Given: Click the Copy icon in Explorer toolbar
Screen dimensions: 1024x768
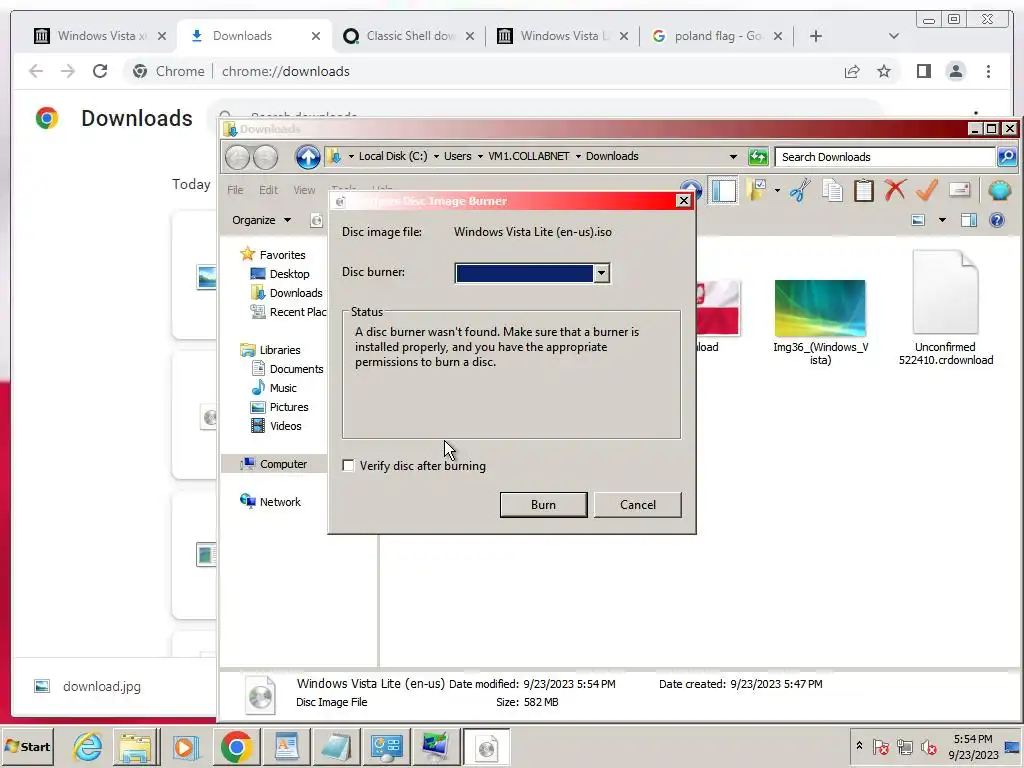Looking at the screenshot, I should (x=832, y=191).
